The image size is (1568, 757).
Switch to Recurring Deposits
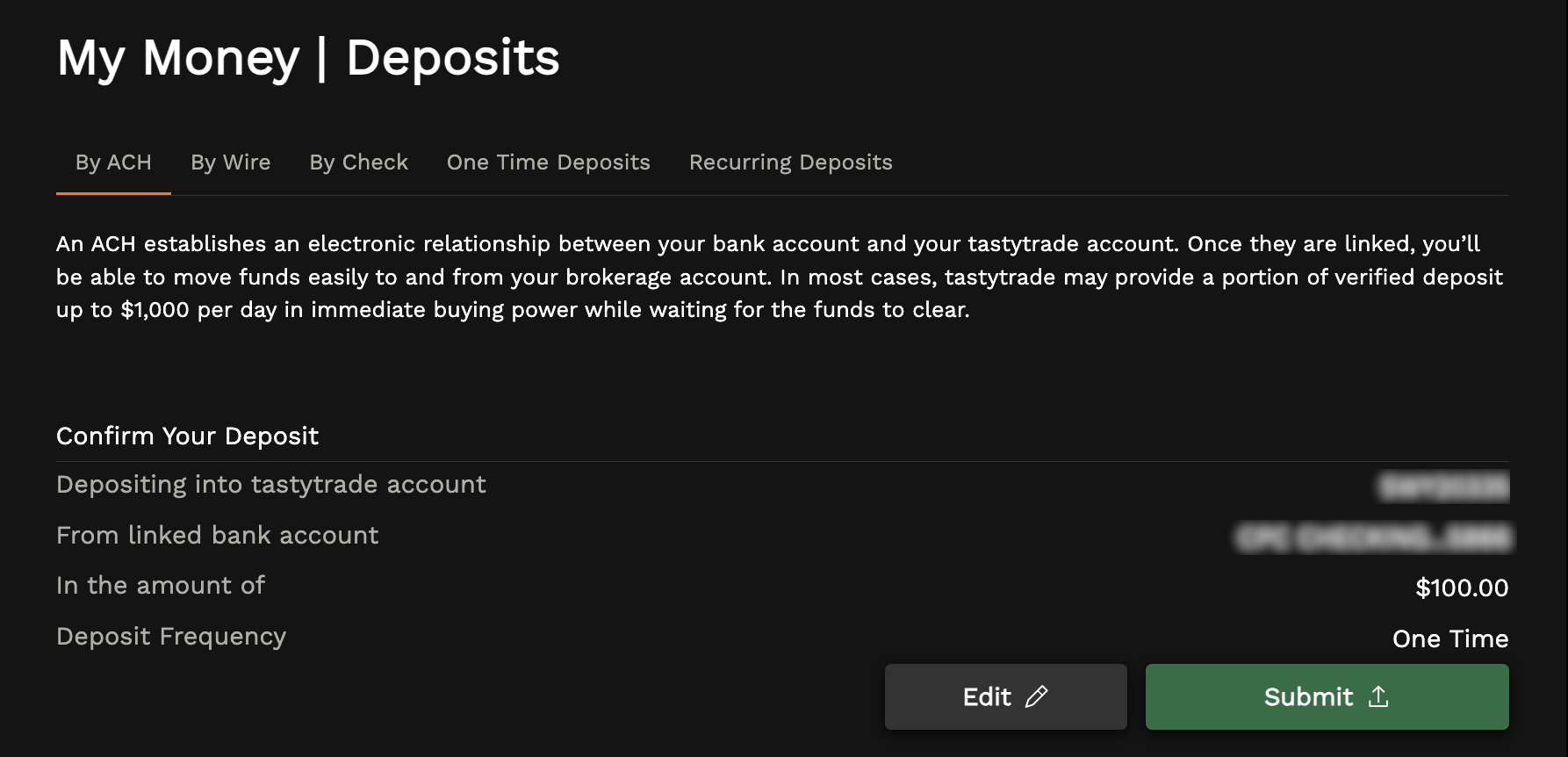790,162
